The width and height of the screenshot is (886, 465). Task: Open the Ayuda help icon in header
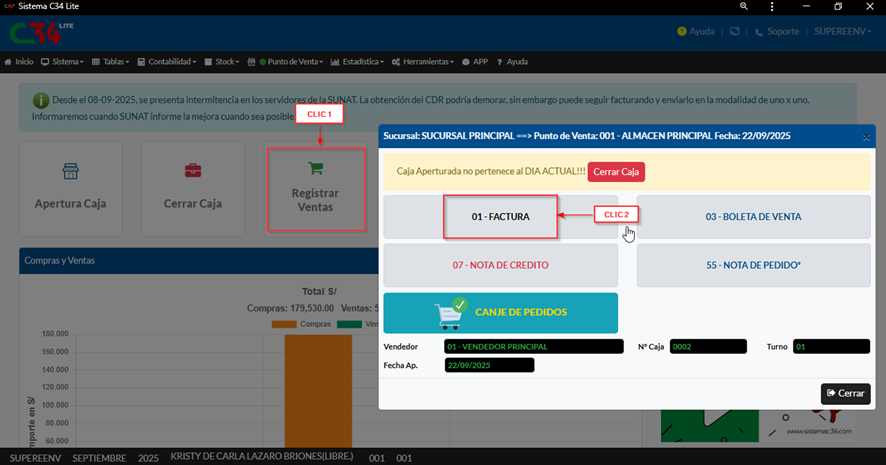tap(682, 32)
